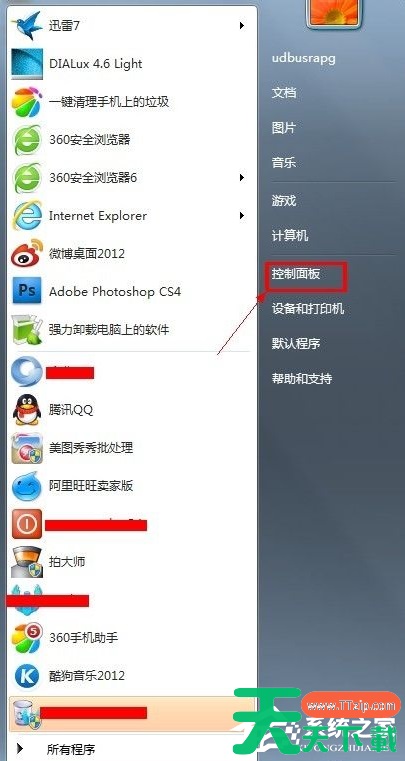Expand 360安全浏览器6 submenu arrow
The height and width of the screenshot is (761, 405).
coord(242,178)
